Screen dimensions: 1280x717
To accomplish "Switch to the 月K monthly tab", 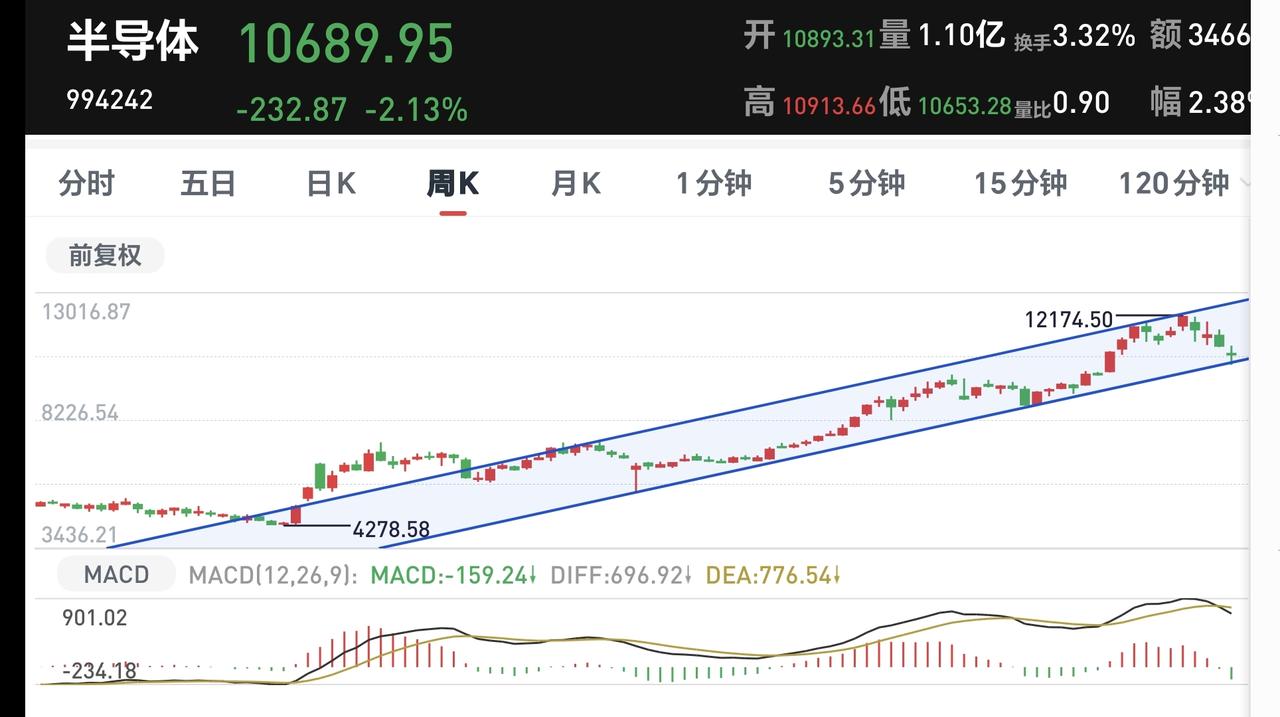I will 576,183.
